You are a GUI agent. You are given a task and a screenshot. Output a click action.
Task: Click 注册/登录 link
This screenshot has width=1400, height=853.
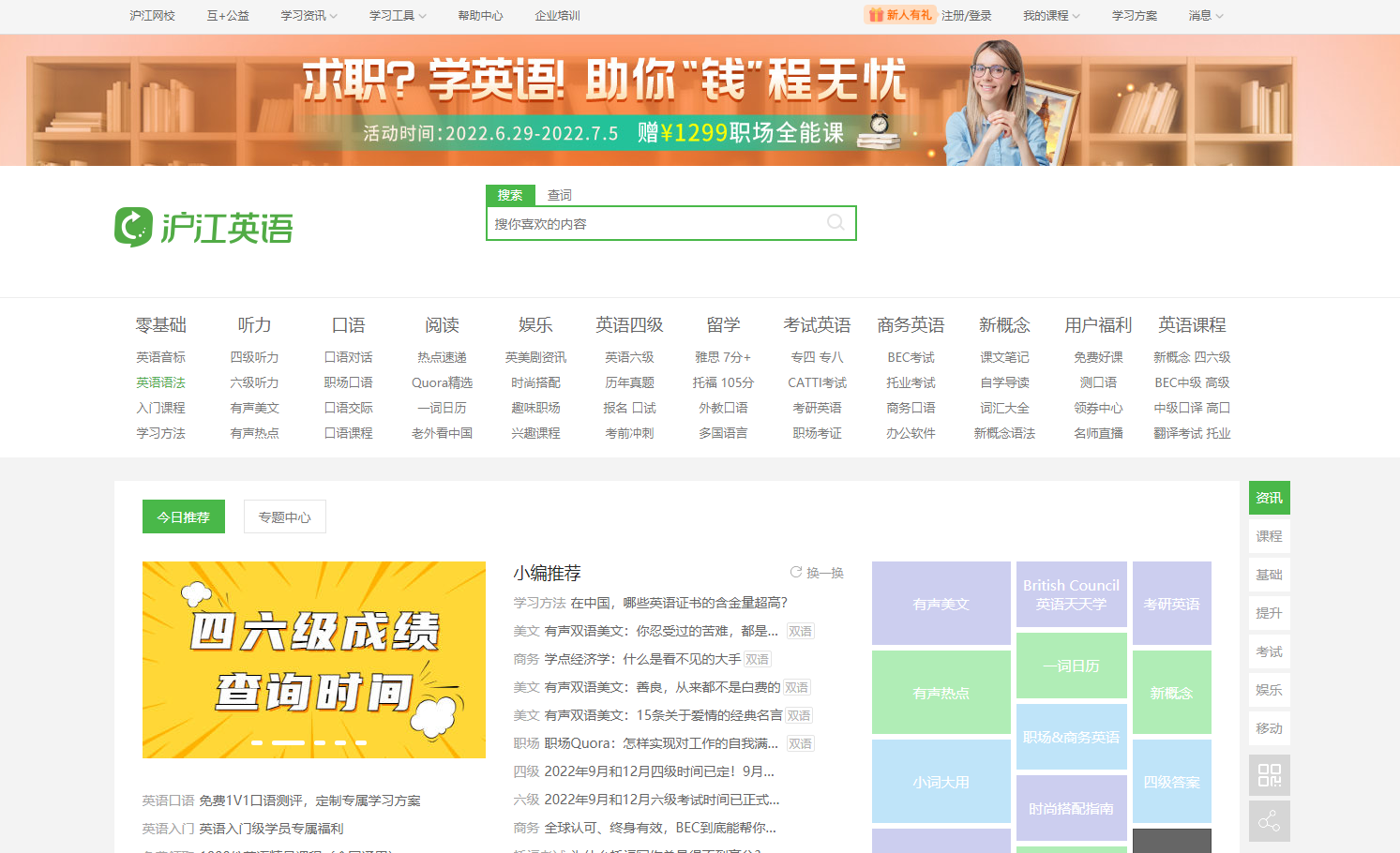click(966, 16)
